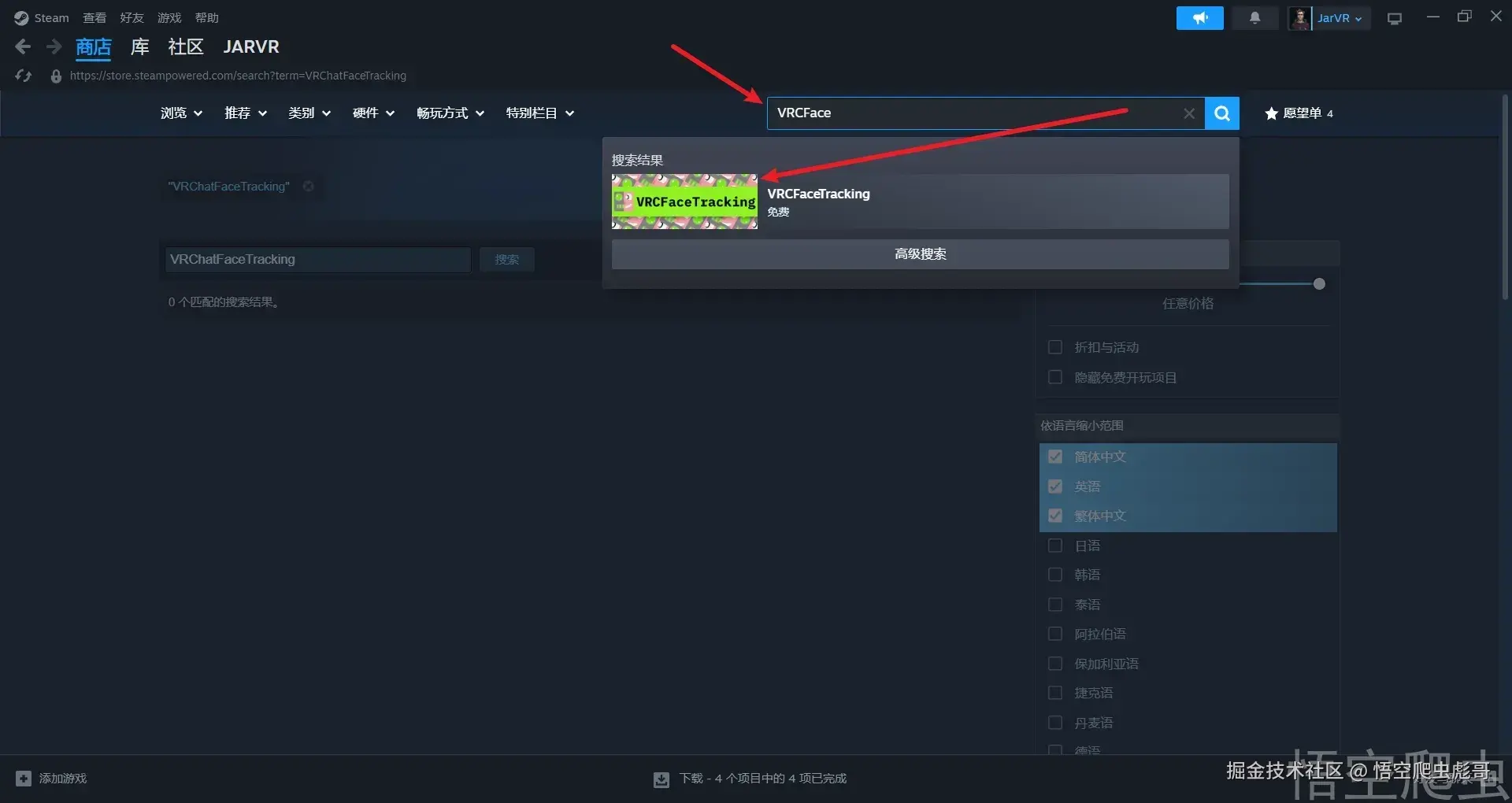Click the Steam logo at top left
This screenshot has height=803, width=1512.
point(21,17)
